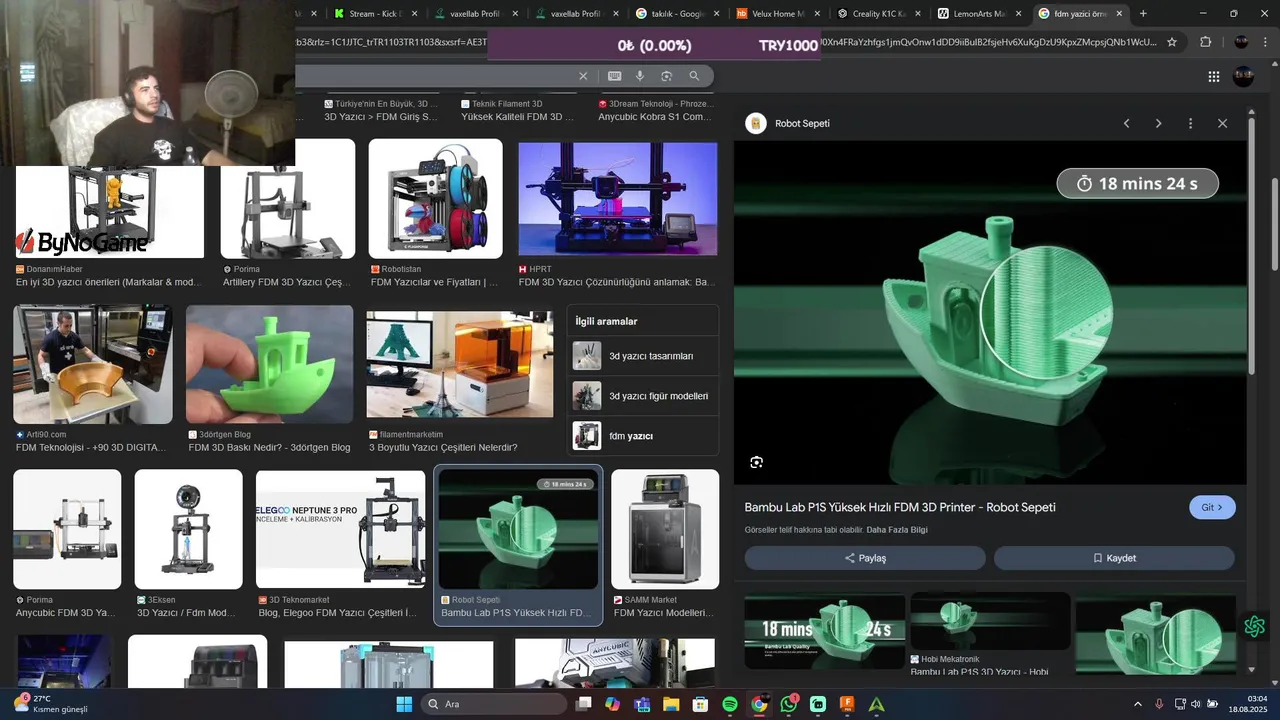Open the Daha Fazla Bilgi link
This screenshot has width=1280, height=720.
[897, 530]
